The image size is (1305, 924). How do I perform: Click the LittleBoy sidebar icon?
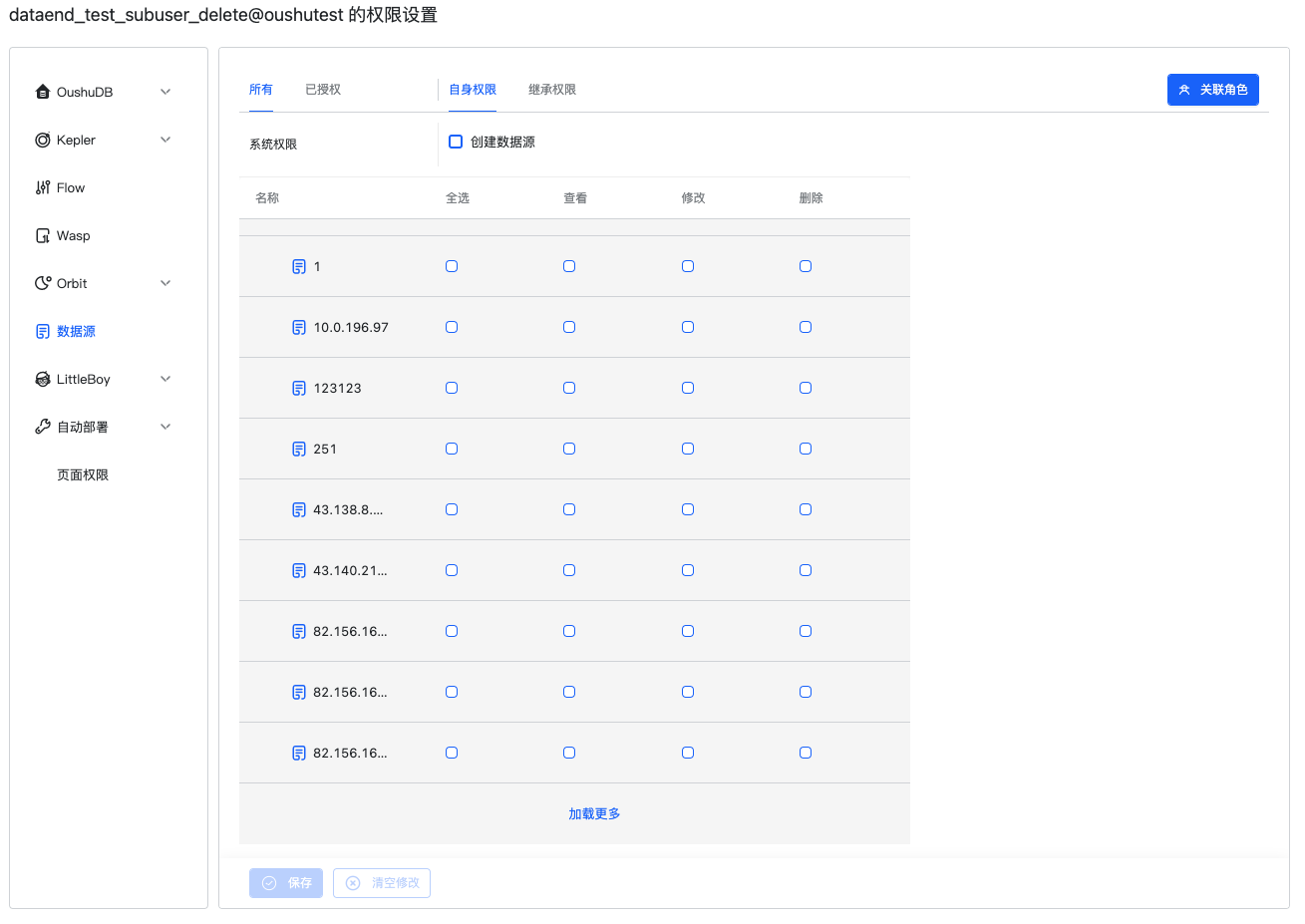(x=42, y=379)
